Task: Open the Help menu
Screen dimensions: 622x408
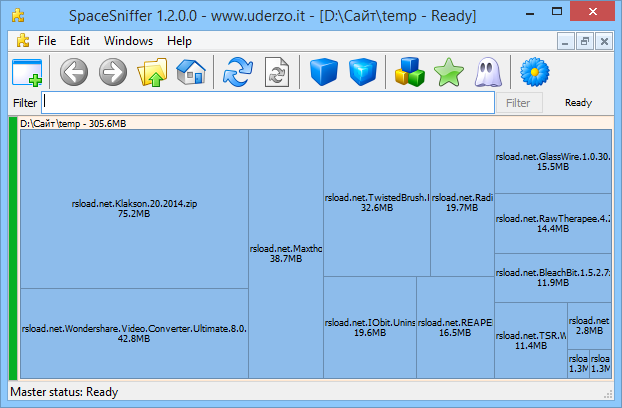Action: [179, 41]
